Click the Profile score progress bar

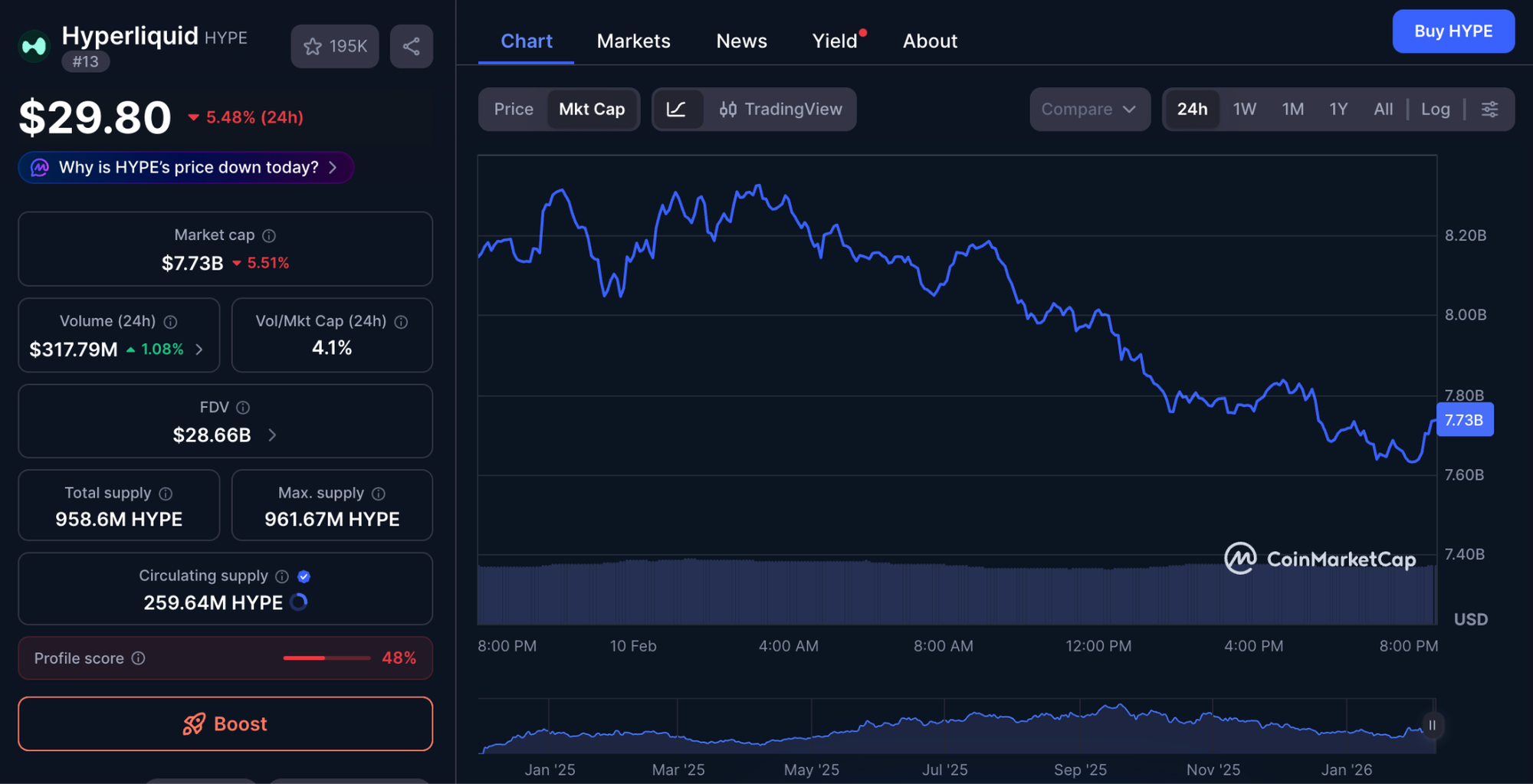click(326, 658)
